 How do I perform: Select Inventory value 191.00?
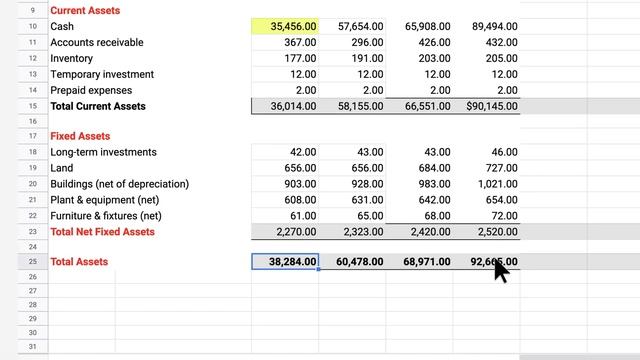[367, 58]
